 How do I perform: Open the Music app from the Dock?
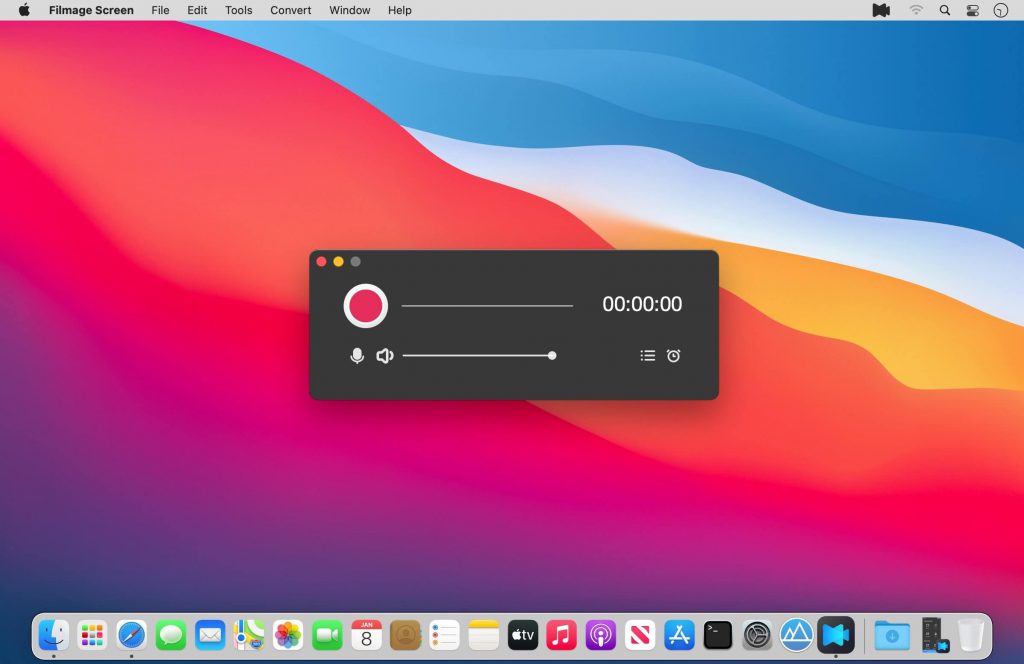[561, 634]
